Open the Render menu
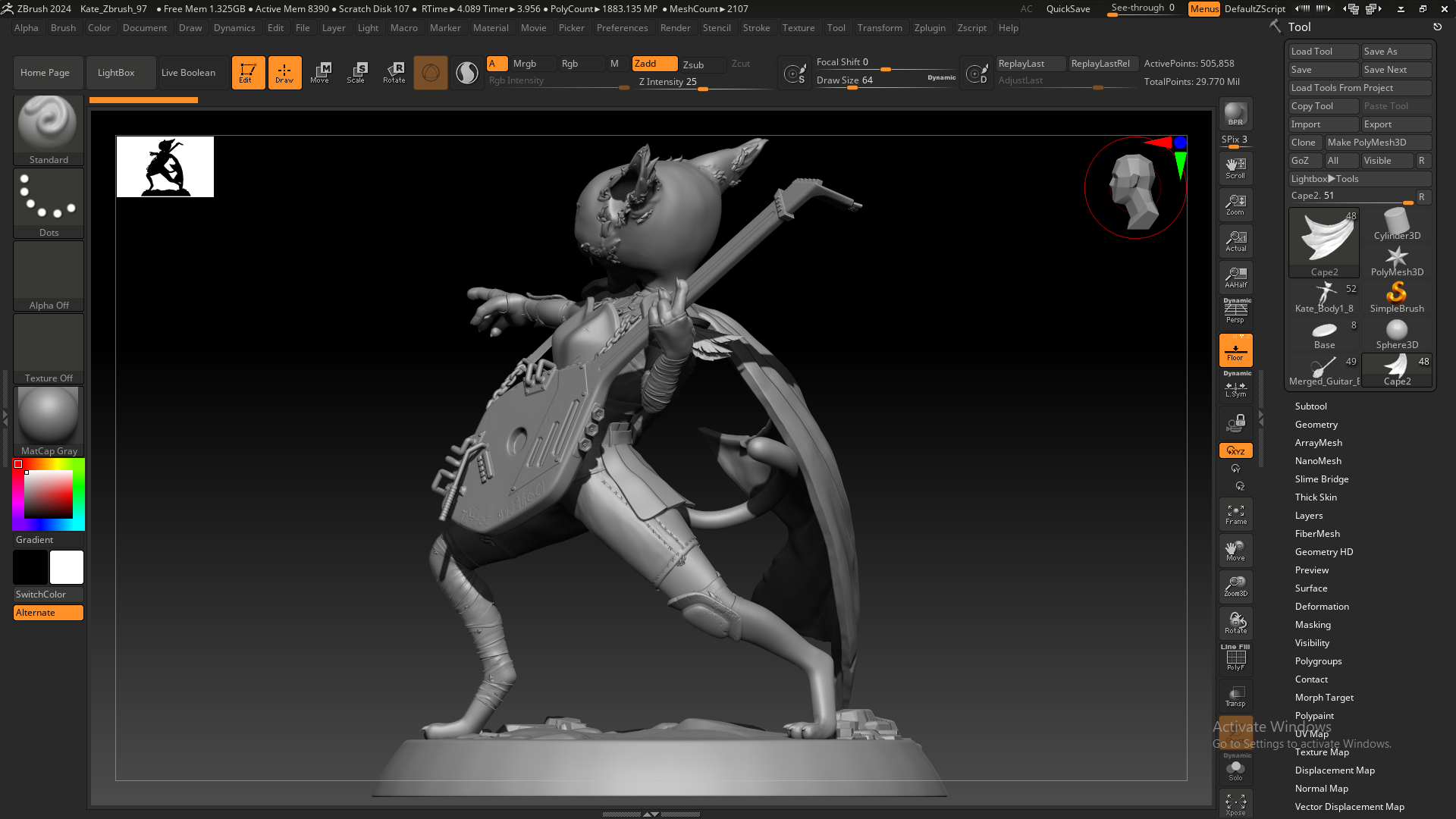The height and width of the screenshot is (819, 1456). coord(675,28)
